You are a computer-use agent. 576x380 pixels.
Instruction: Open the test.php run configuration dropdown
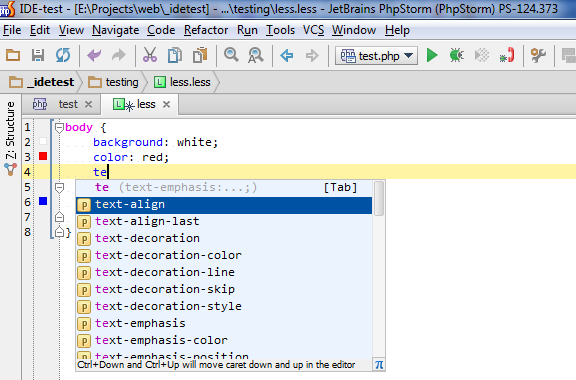click(376, 56)
